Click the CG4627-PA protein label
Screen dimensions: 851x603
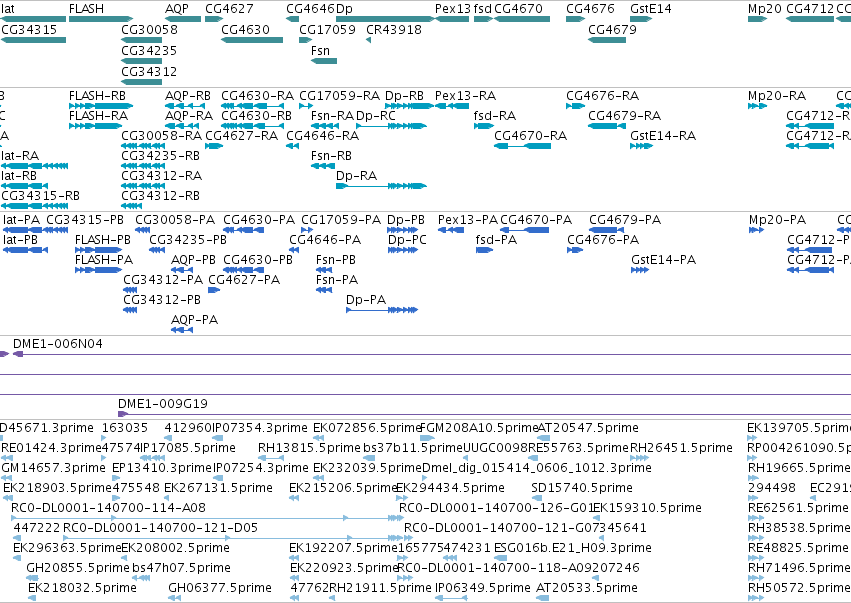point(244,280)
